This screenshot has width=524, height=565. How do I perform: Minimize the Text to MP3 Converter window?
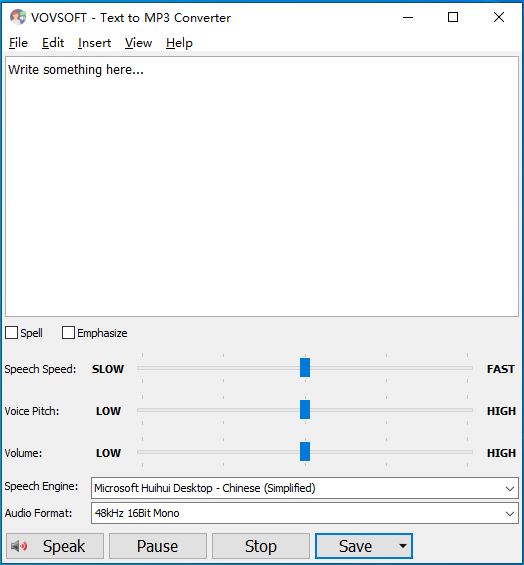[x=408, y=17]
